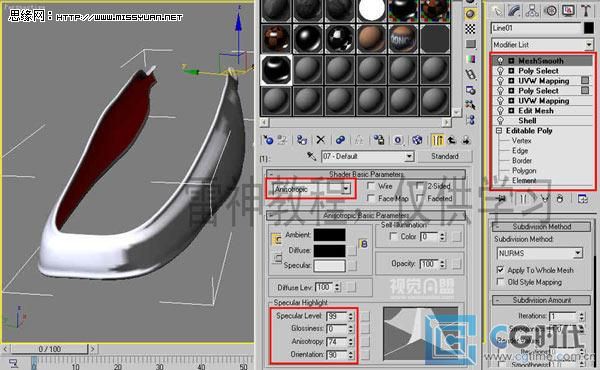Viewport: 600px width, 370px height.
Task: Open the Anisotropic shader type dropdown
Action: pyautogui.click(x=346, y=189)
